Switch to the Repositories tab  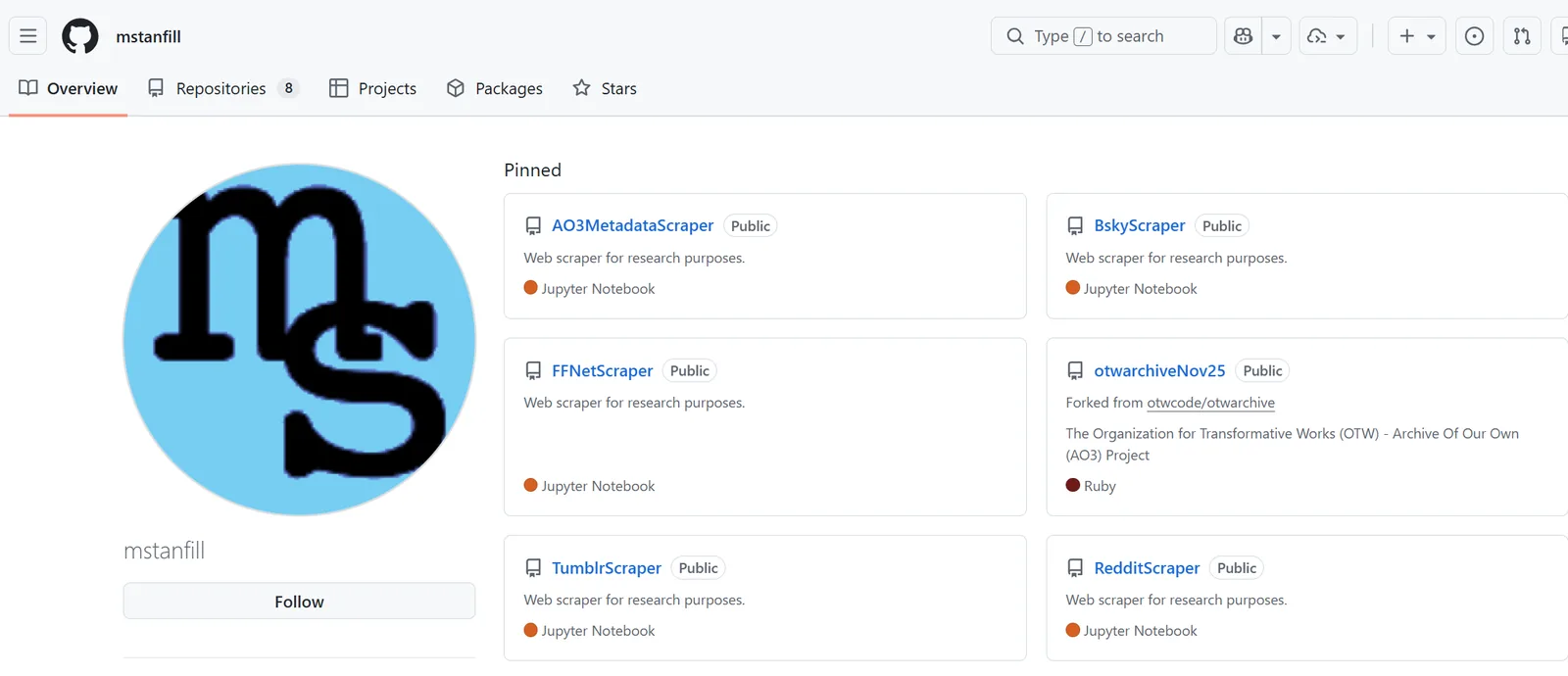tap(223, 88)
